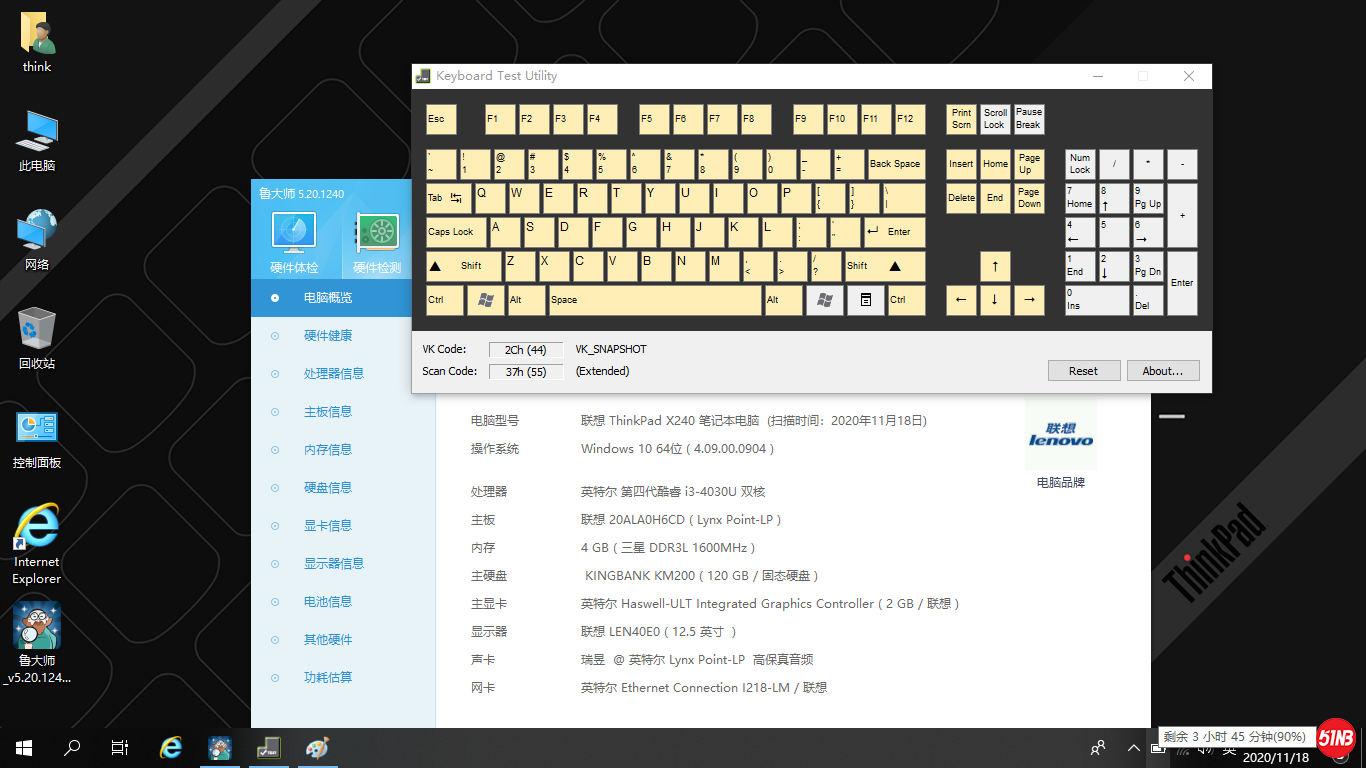Click the Scroll Lock key
The width and height of the screenshot is (1366, 768).
pos(995,119)
